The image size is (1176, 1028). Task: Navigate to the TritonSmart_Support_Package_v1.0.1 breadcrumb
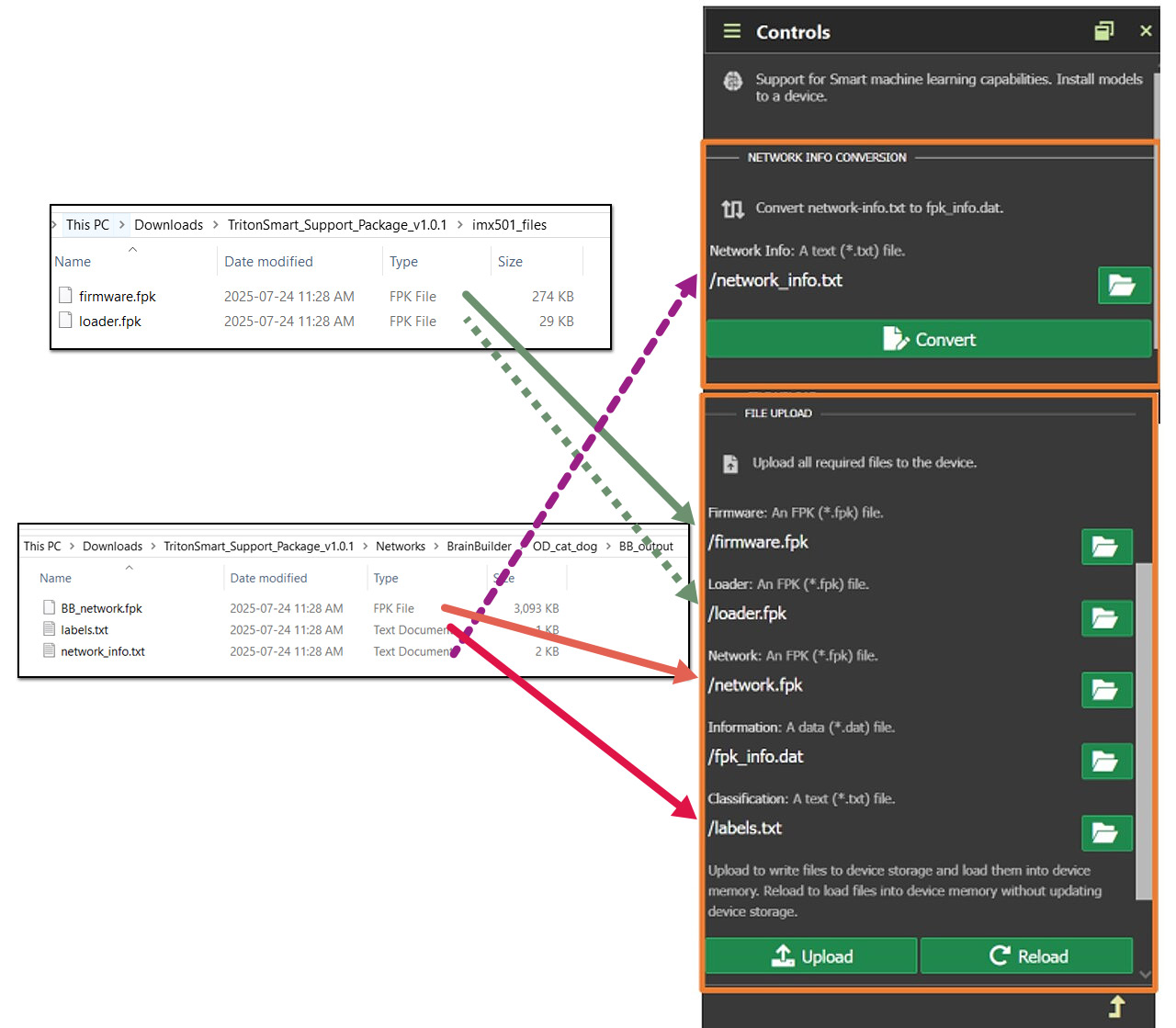(x=337, y=224)
